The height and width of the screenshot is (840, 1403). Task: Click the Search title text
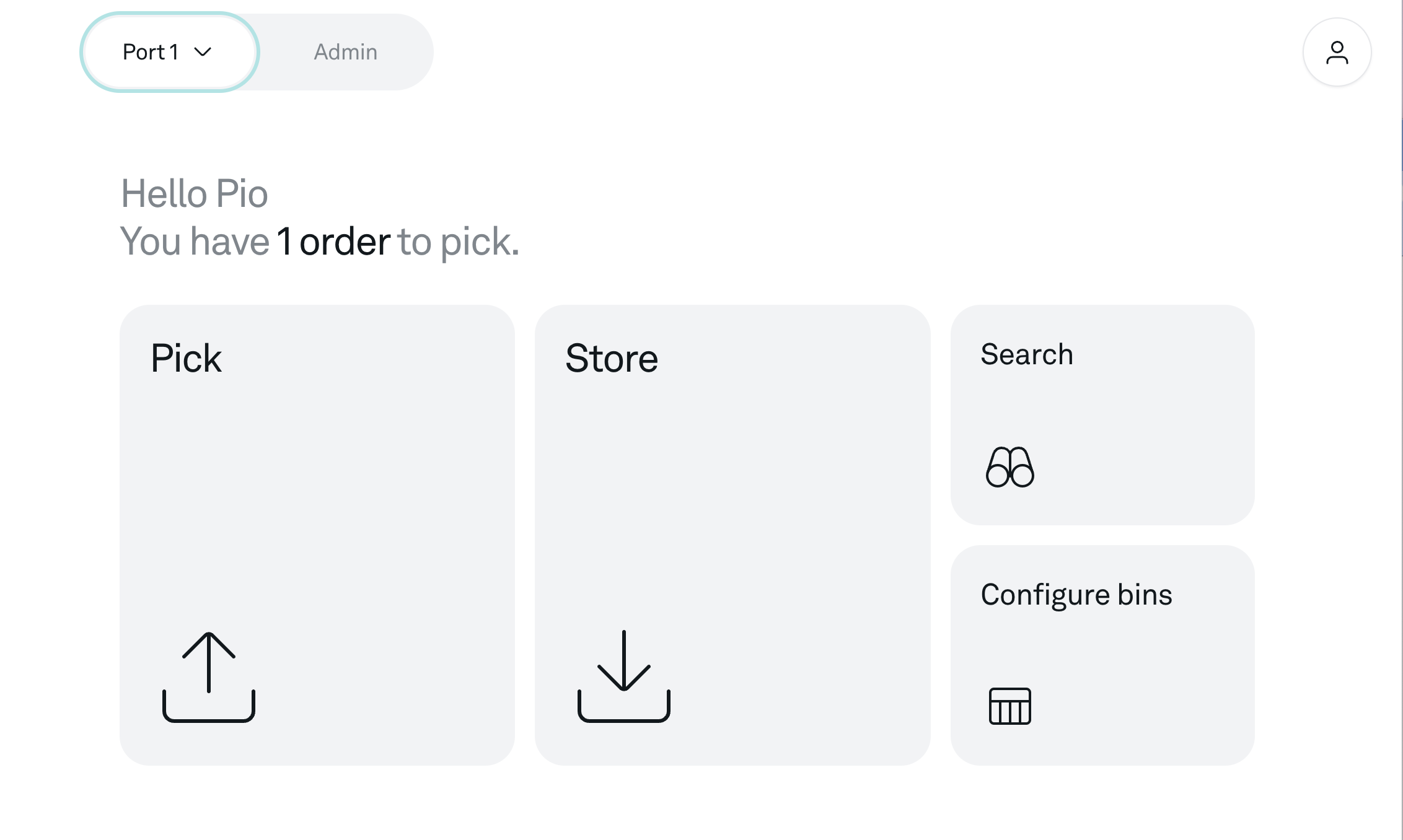point(1027,354)
